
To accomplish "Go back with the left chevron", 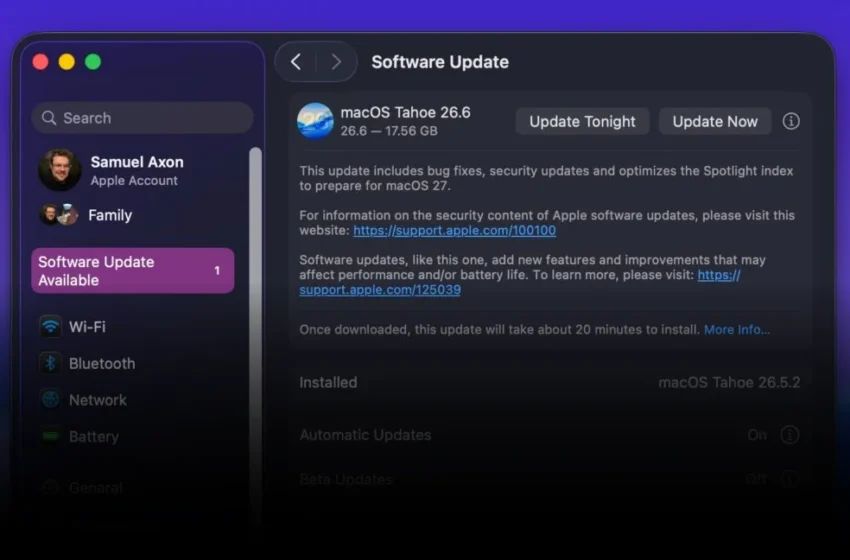I will click(x=296, y=62).
